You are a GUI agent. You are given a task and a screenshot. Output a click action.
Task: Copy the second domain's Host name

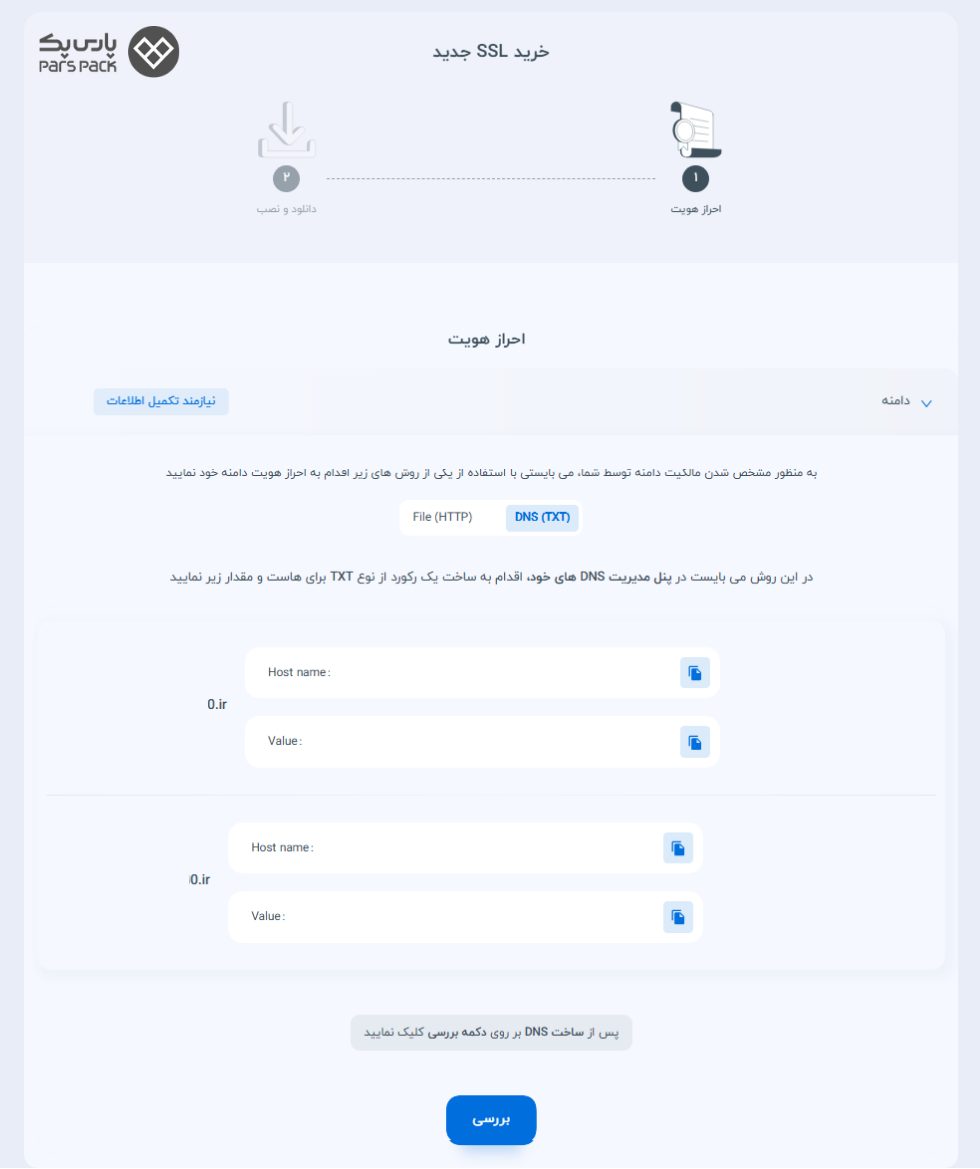point(678,848)
